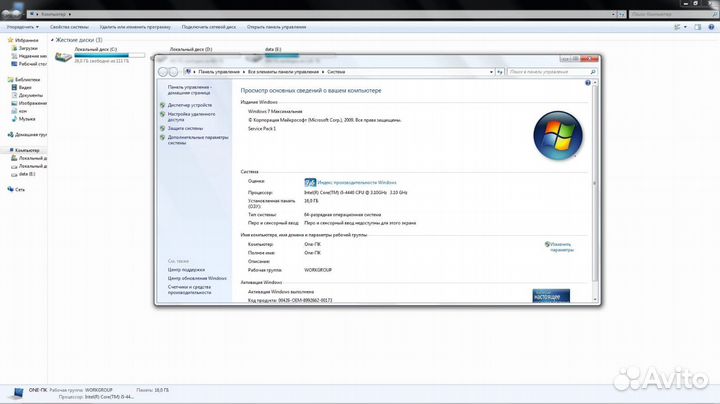
Task: Select Сеть (Network) in navigation pane
Action: pos(19,188)
